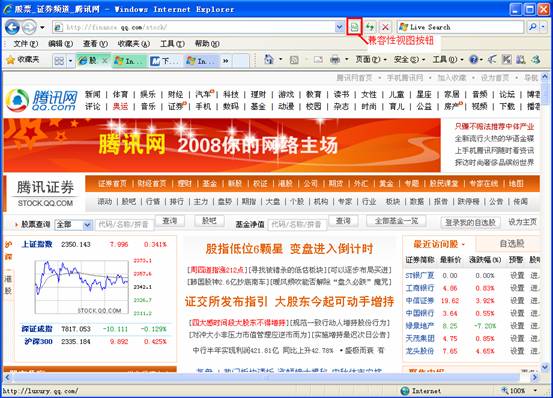Switch to the 自选股 tab
Image resolution: width=553 pixels, height=398 pixels.
tap(512, 244)
